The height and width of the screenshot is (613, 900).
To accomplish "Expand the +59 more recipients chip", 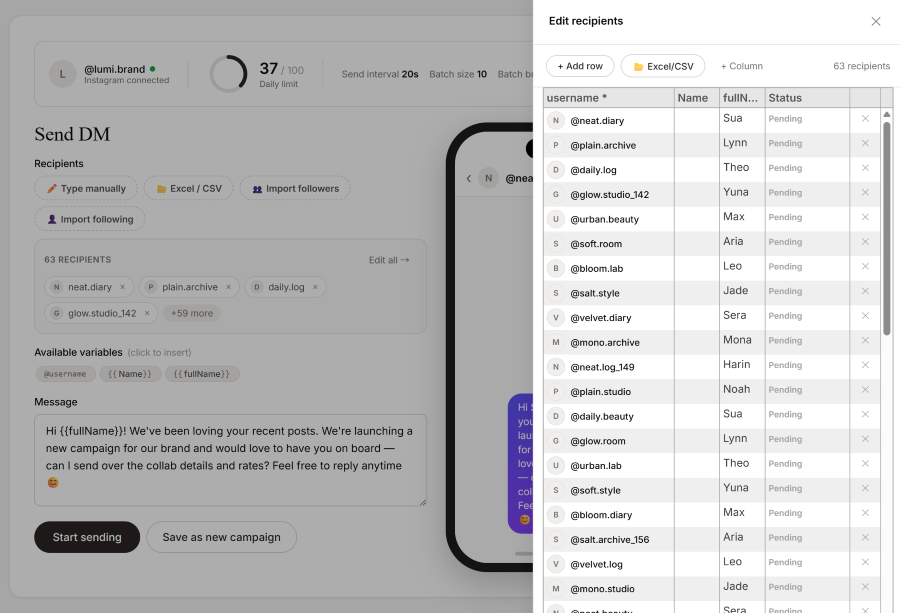I will [192, 313].
